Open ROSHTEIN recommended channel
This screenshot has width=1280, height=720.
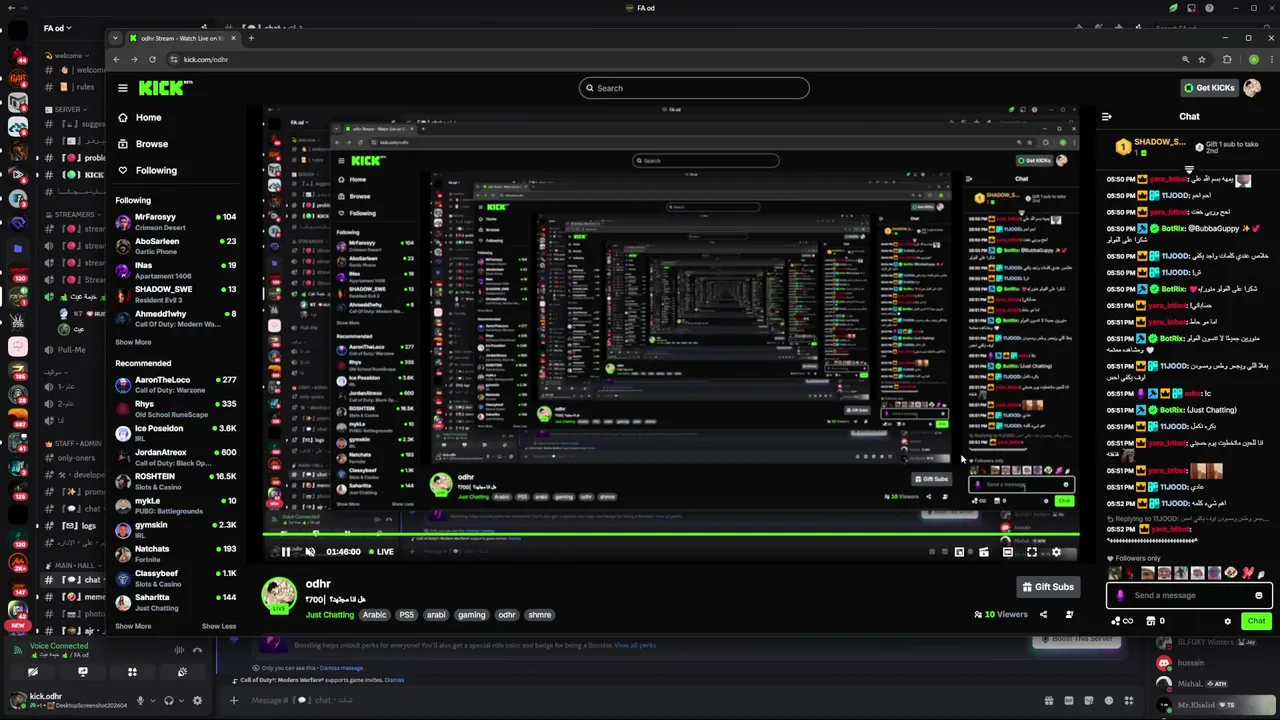[175, 481]
